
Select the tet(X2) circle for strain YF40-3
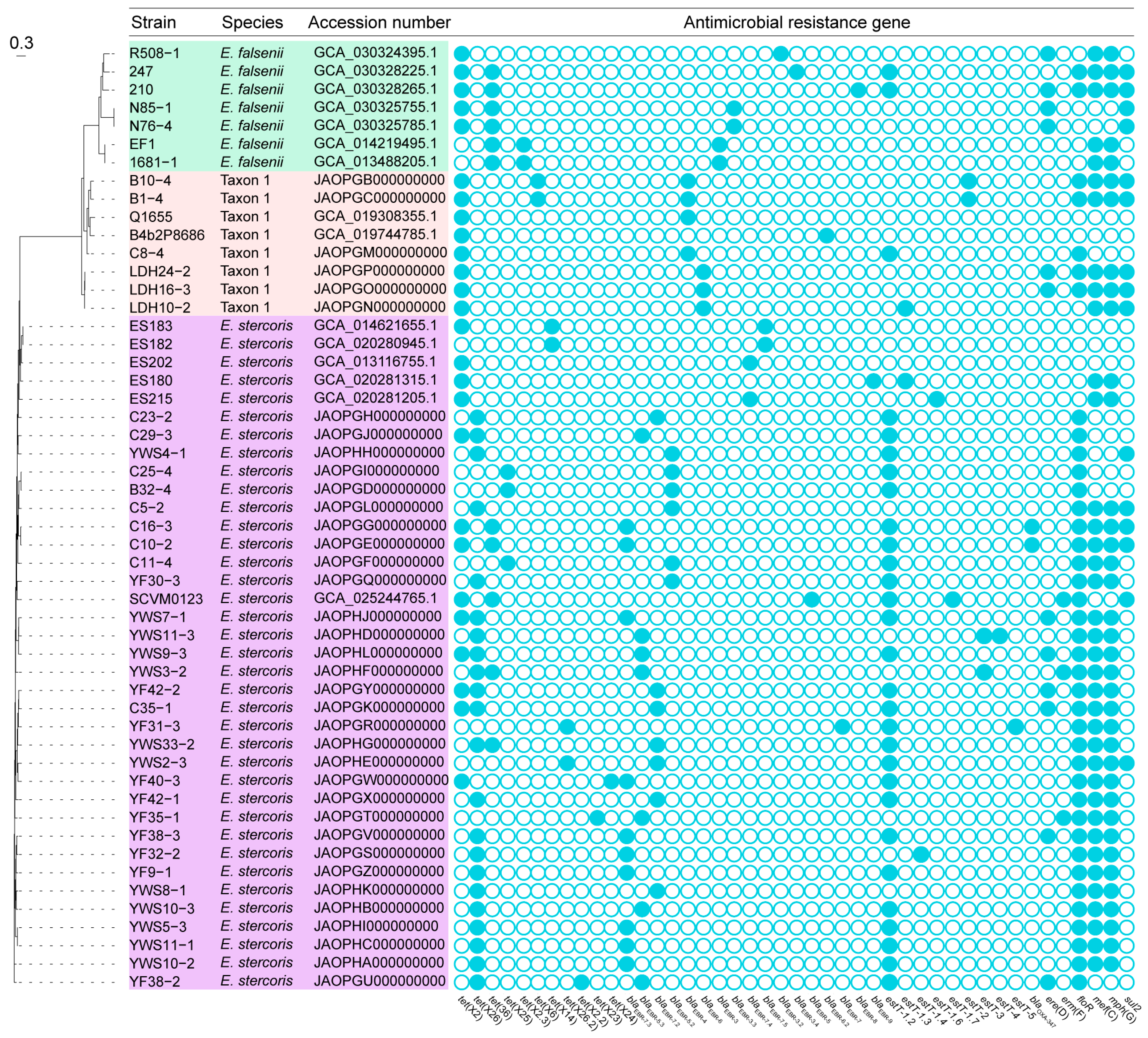(x=462, y=781)
